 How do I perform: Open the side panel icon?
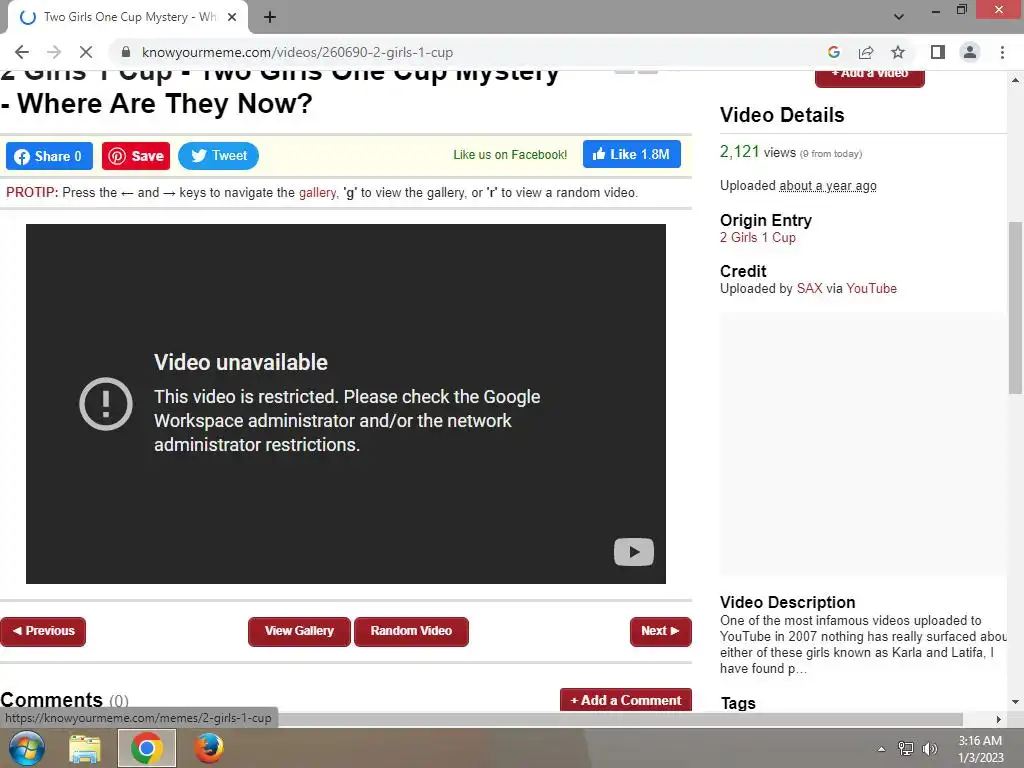[x=938, y=52]
